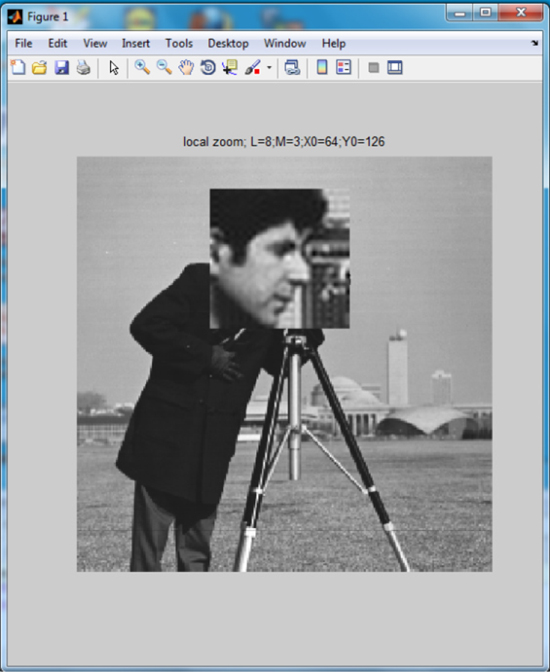This screenshot has width=550, height=672.
Task: Activate the Zoom Out magnifier tool
Action: 164,67
